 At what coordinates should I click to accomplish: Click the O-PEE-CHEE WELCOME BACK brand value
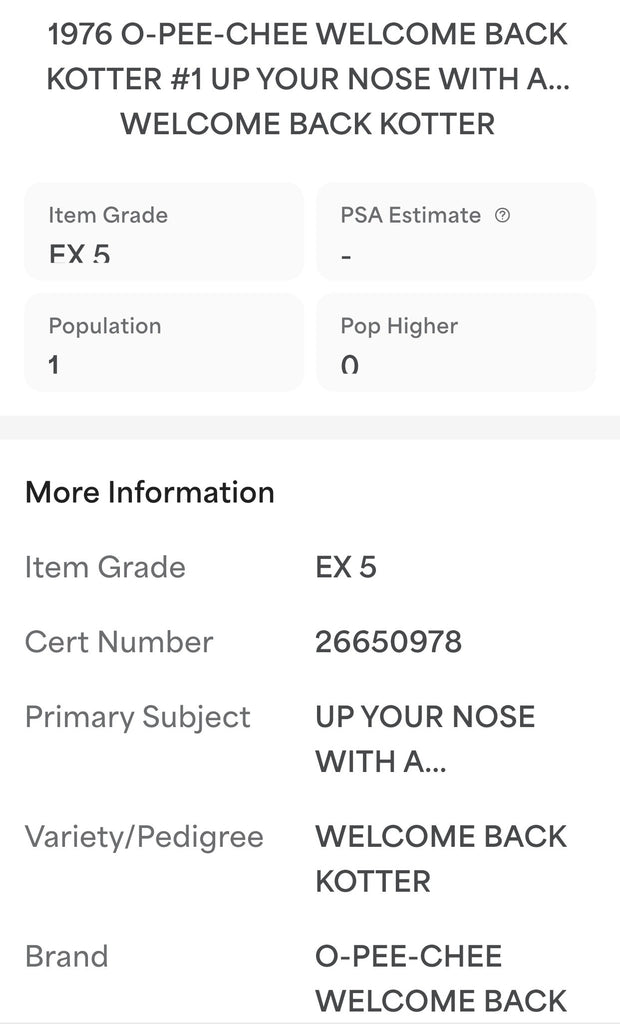click(441, 978)
